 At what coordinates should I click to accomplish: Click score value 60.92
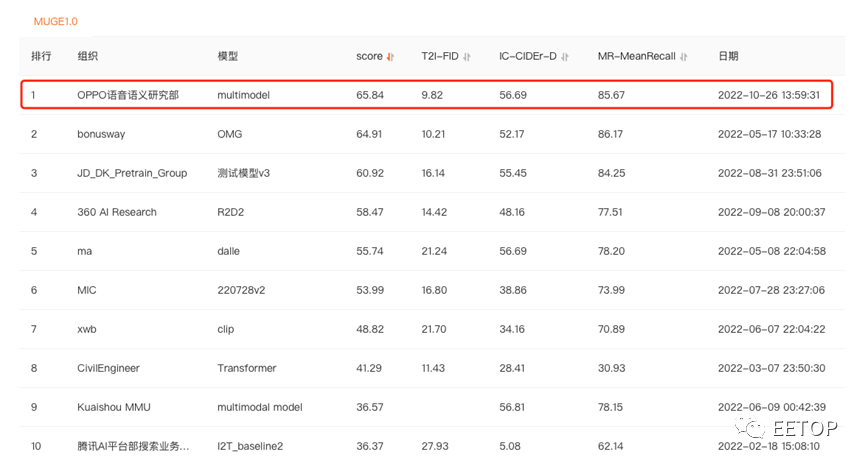tap(370, 173)
